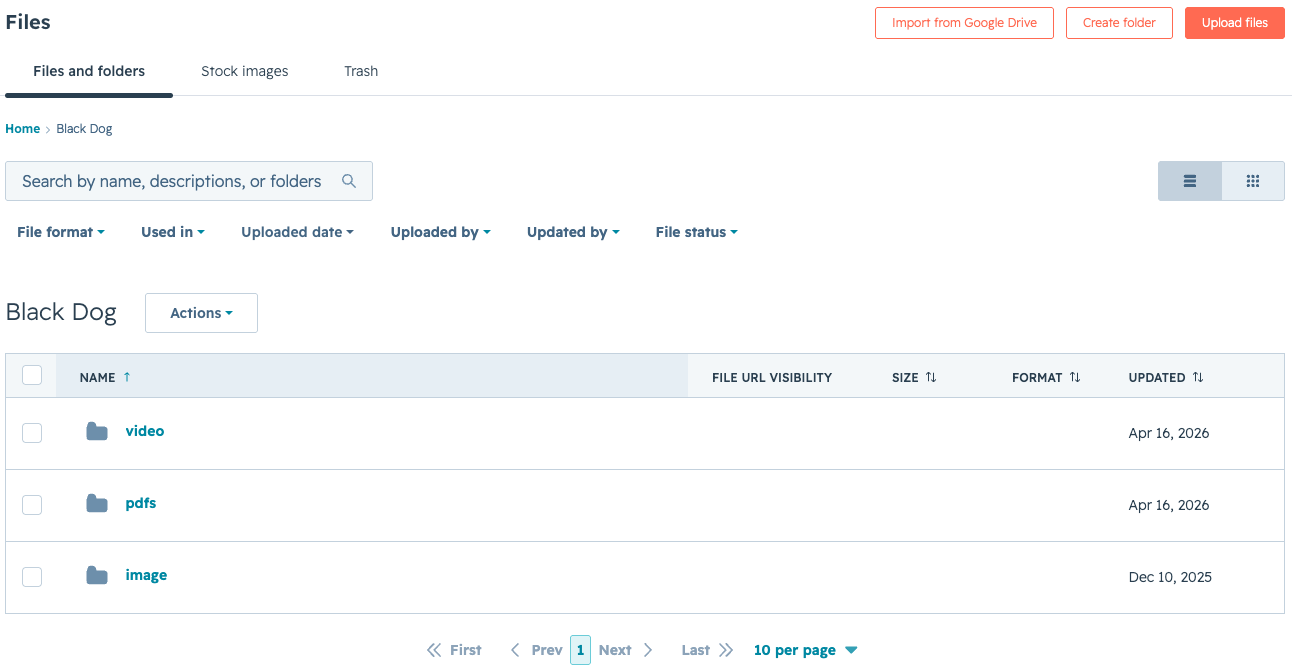Sort by Format arrows icon
Viewport: 1292px width, 670px height.
click(1075, 377)
